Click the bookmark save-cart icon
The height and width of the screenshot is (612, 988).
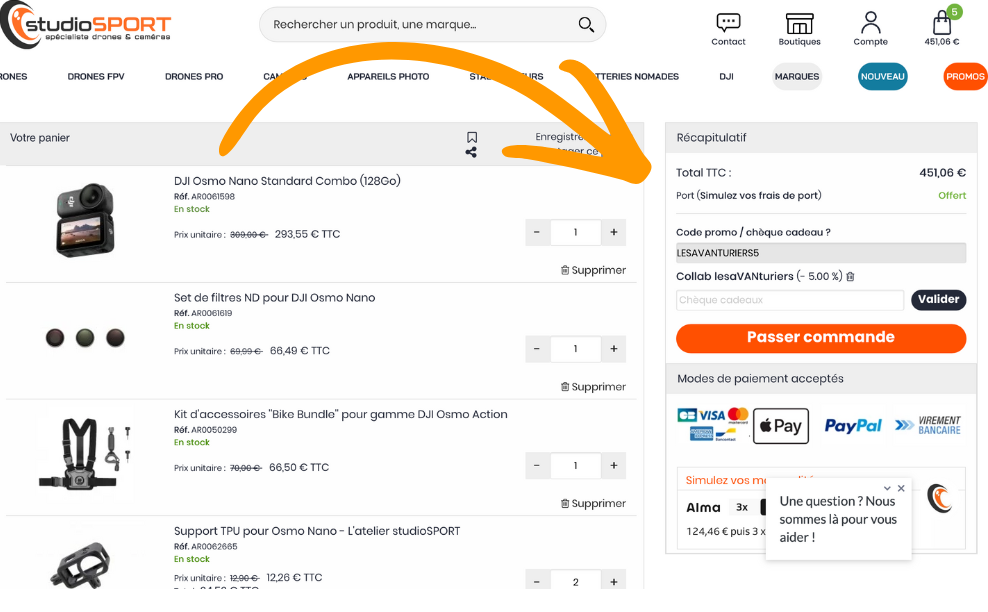tap(472, 137)
